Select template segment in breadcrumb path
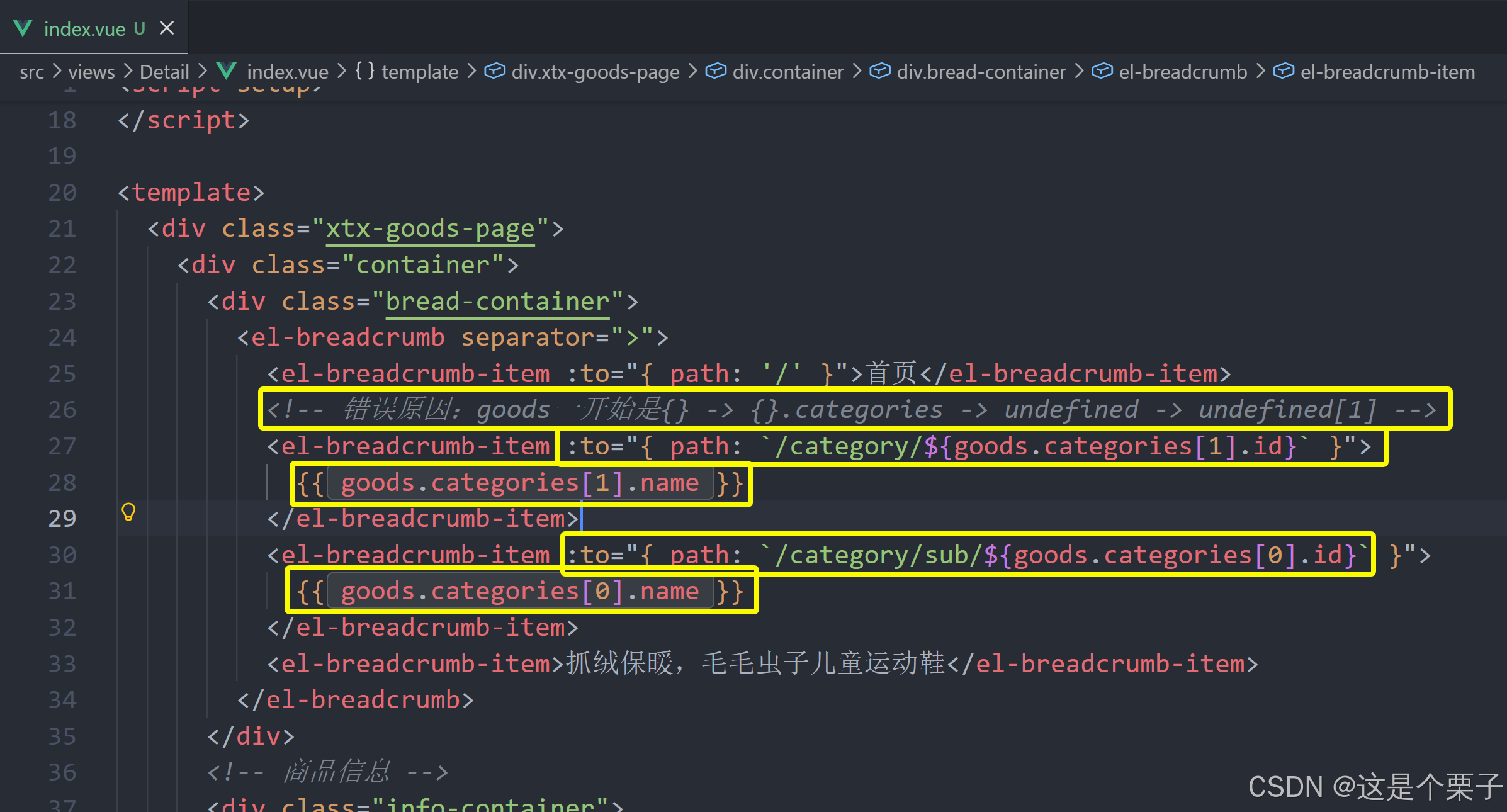The image size is (1507, 812). [x=419, y=72]
